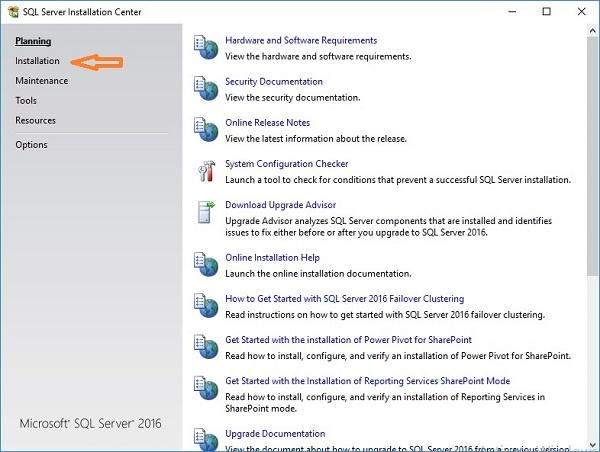Click the Failover Clustering document icon
This screenshot has height=452, width=600.
click(206, 306)
